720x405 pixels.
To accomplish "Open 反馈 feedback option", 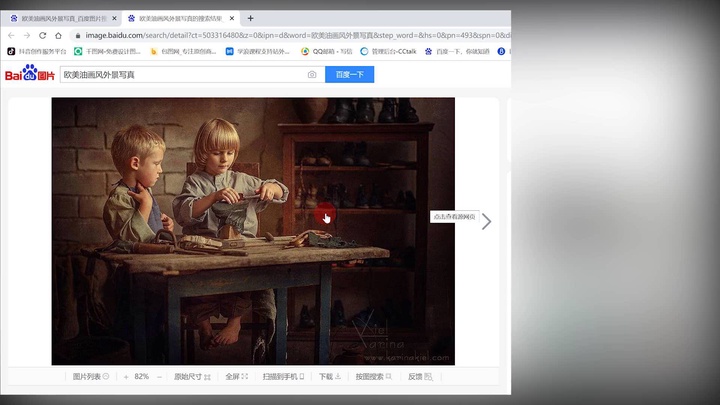I will tap(419, 377).
